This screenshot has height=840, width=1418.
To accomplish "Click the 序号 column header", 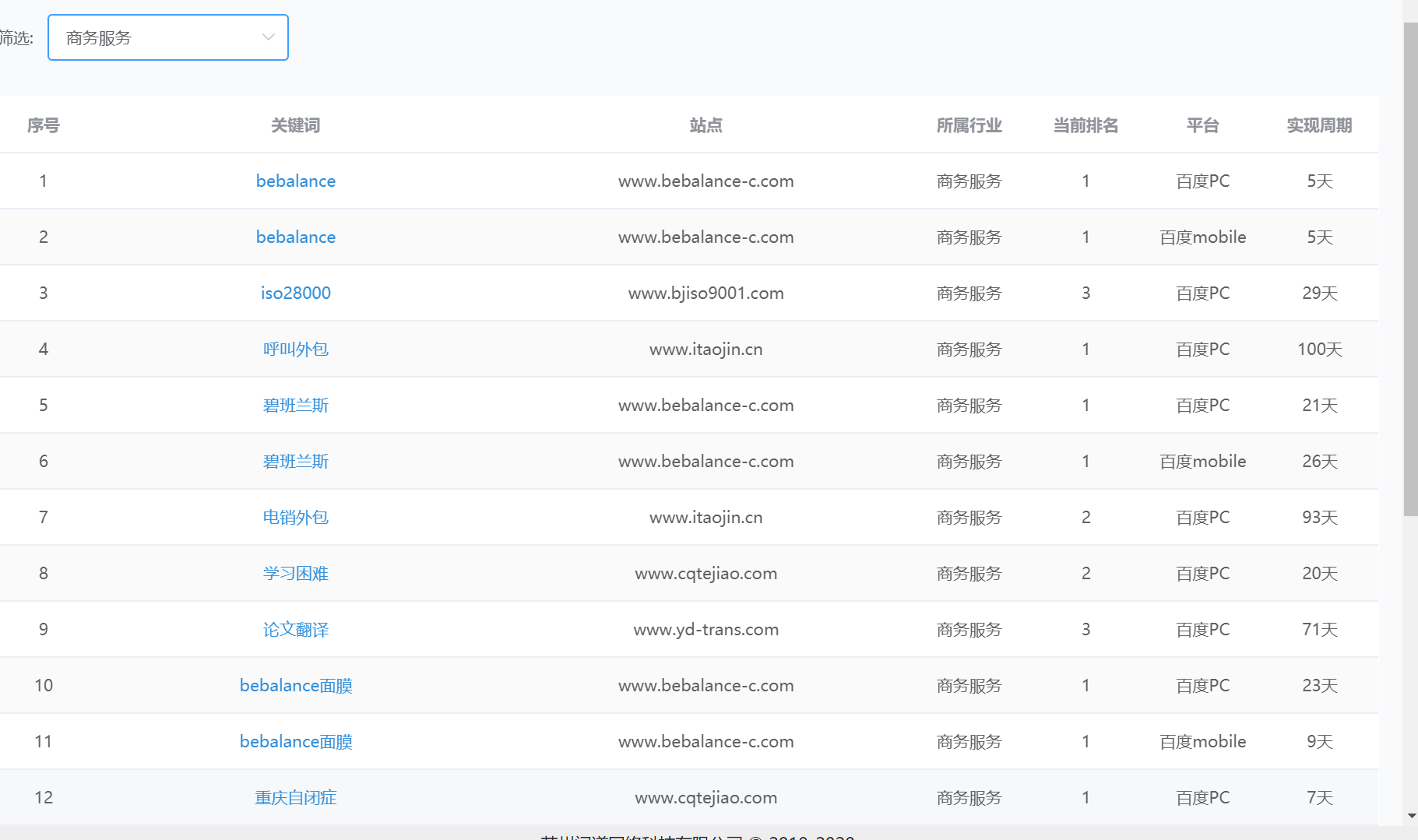I will 44,125.
